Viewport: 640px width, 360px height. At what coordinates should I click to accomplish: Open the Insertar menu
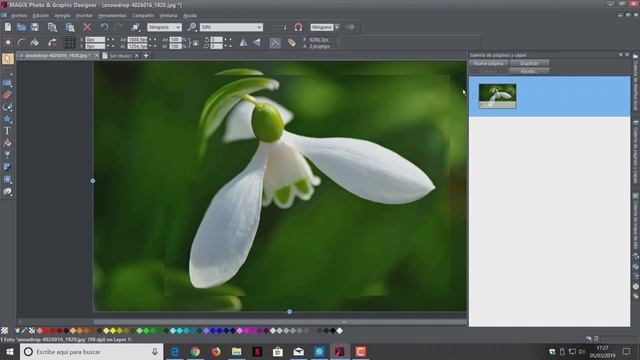(x=84, y=16)
